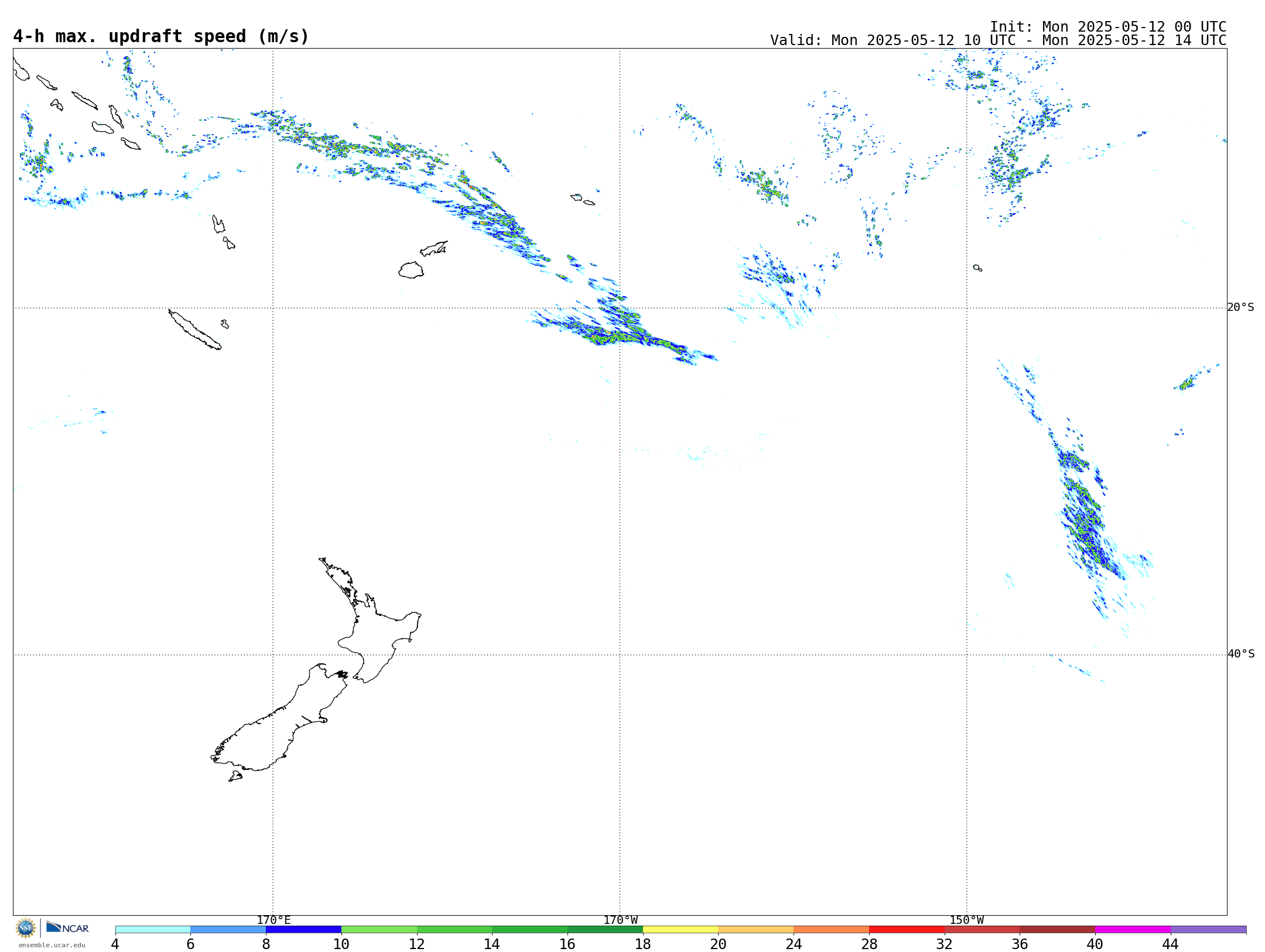Click the Stewart Island outline south of New Zealand
The image size is (1265, 952).
[235, 776]
